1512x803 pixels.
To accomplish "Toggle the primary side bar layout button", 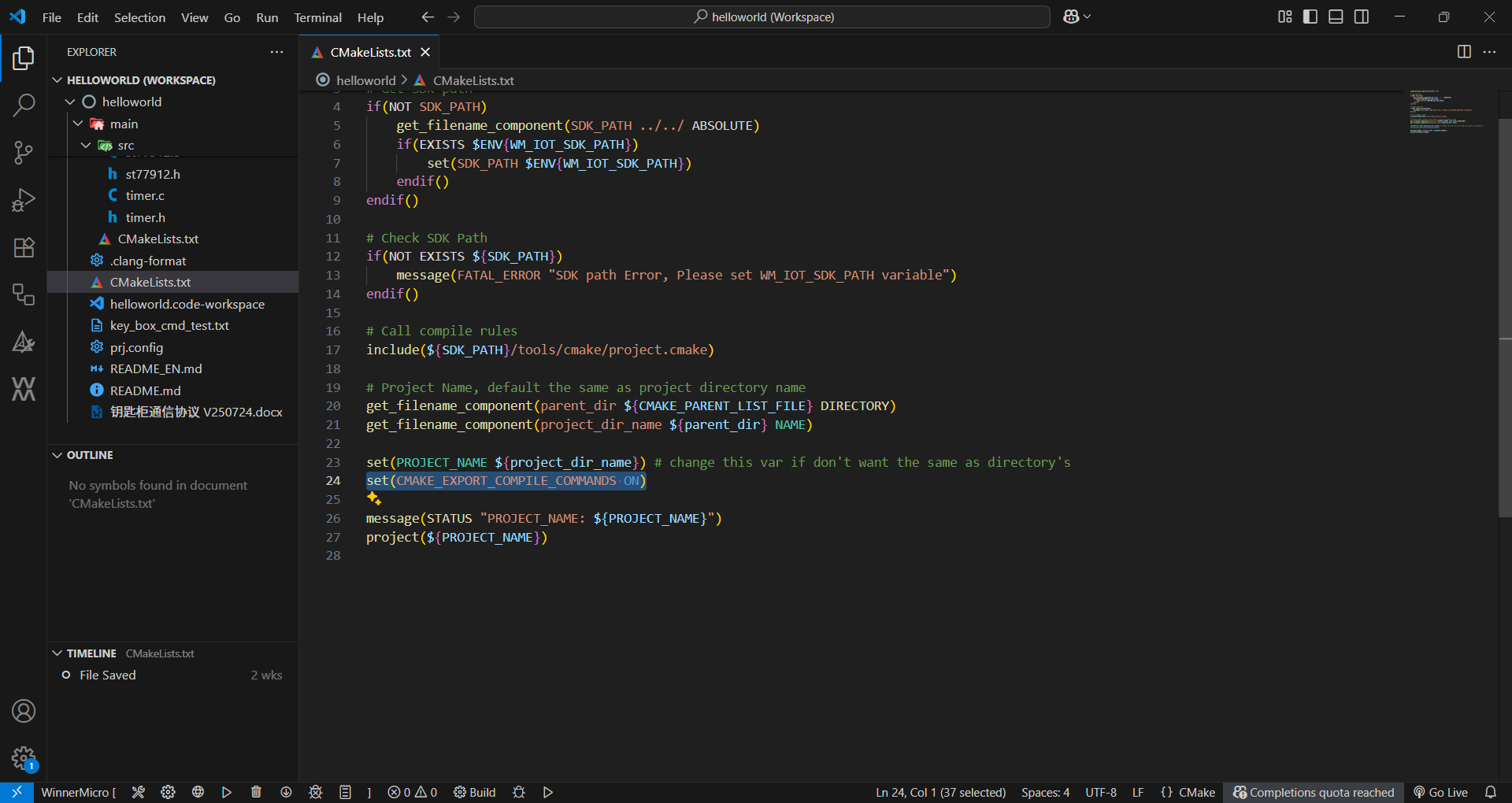I will 1310,17.
